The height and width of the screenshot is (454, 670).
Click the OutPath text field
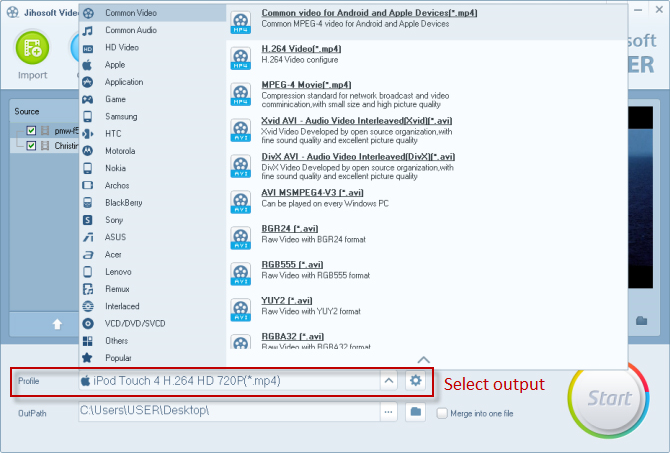pos(225,411)
